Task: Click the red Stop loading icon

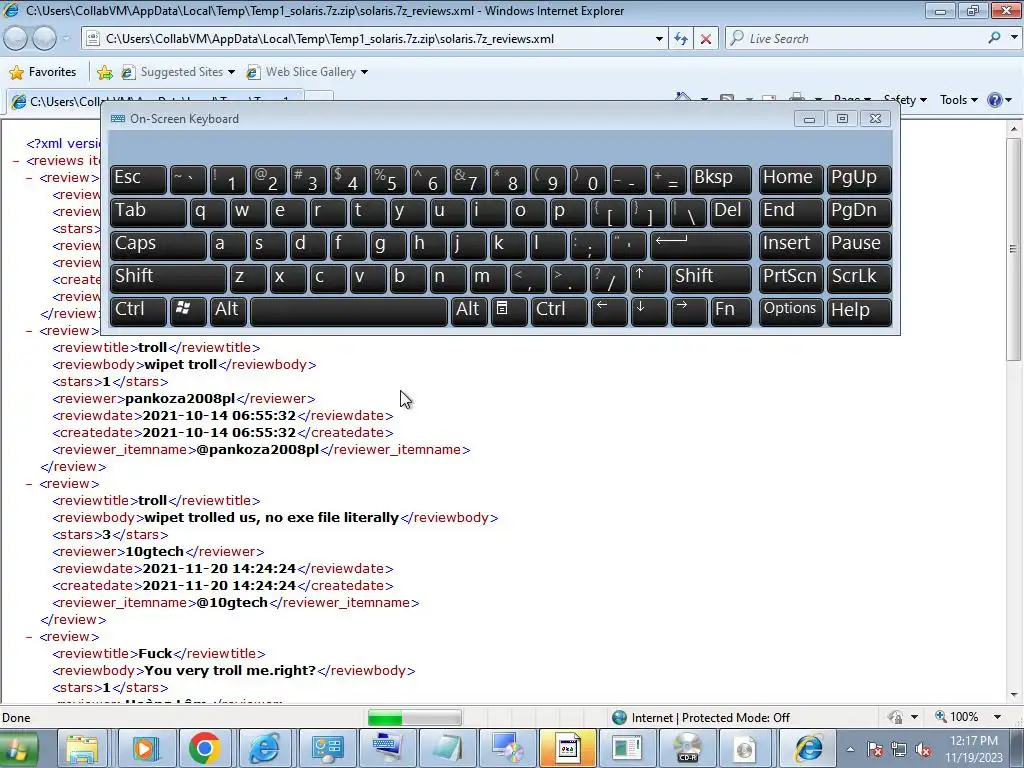Action: pos(706,39)
